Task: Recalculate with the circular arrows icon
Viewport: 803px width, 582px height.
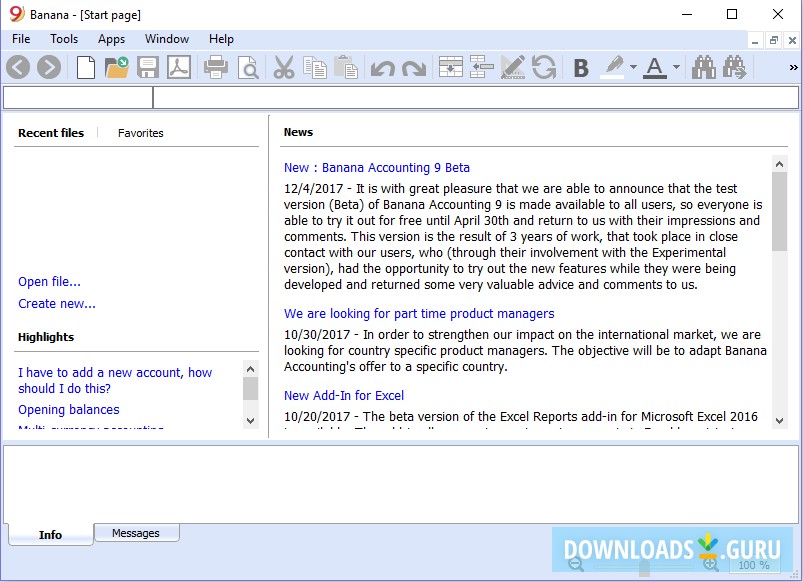Action: tap(544, 67)
